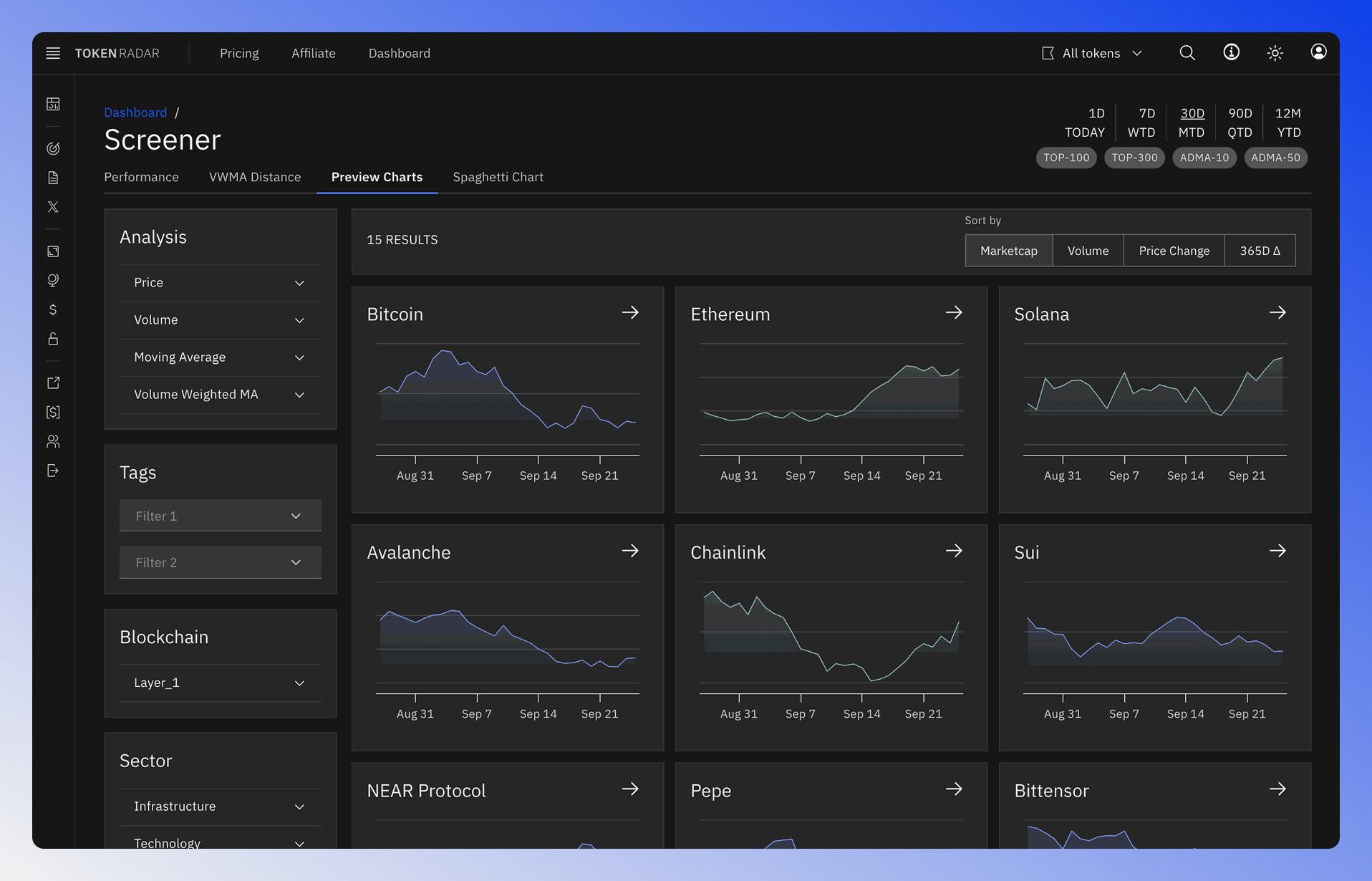
Task: Click the globe sidebar icon
Action: click(53, 280)
